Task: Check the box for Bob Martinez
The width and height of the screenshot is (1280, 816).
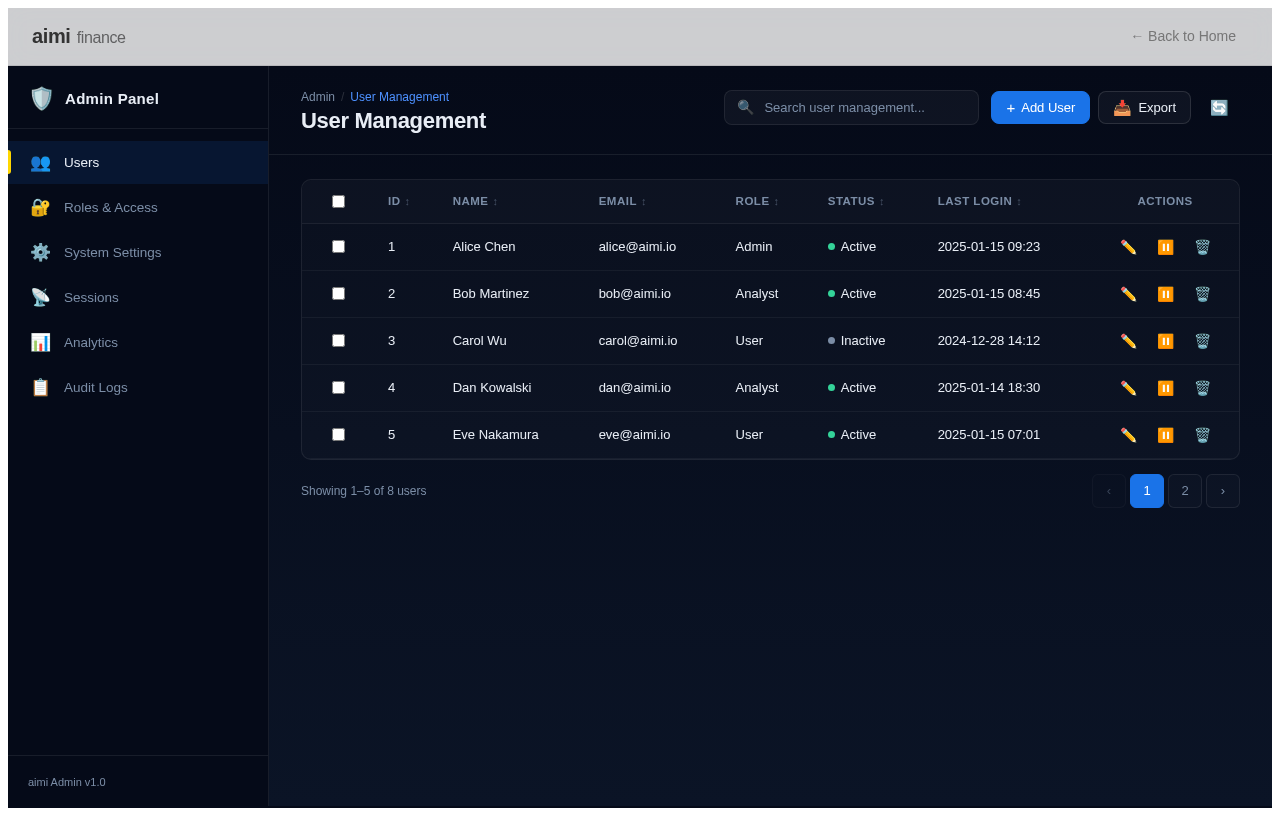Action: tap(338, 293)
